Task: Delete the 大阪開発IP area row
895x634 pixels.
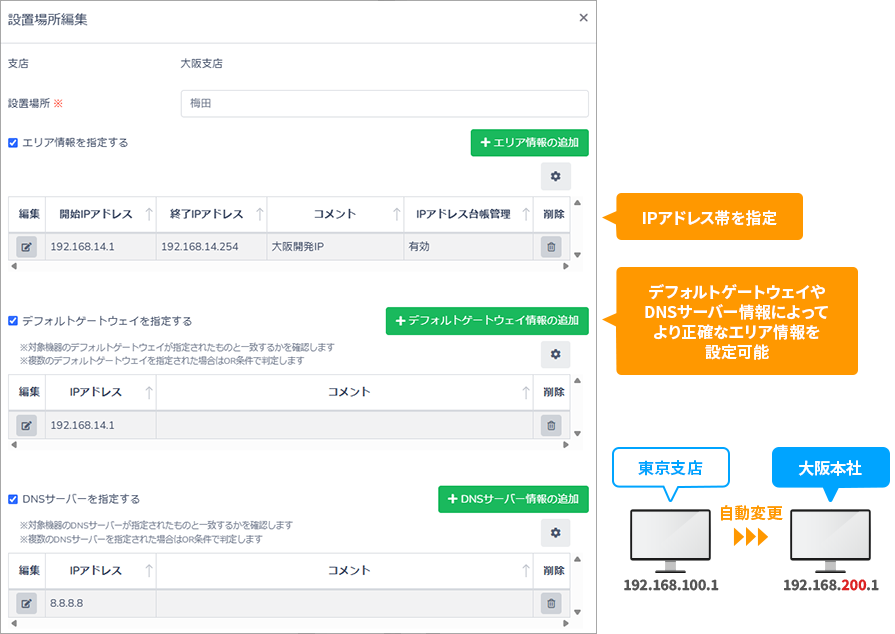Action: pyautogui.click(x=551, y=247)
